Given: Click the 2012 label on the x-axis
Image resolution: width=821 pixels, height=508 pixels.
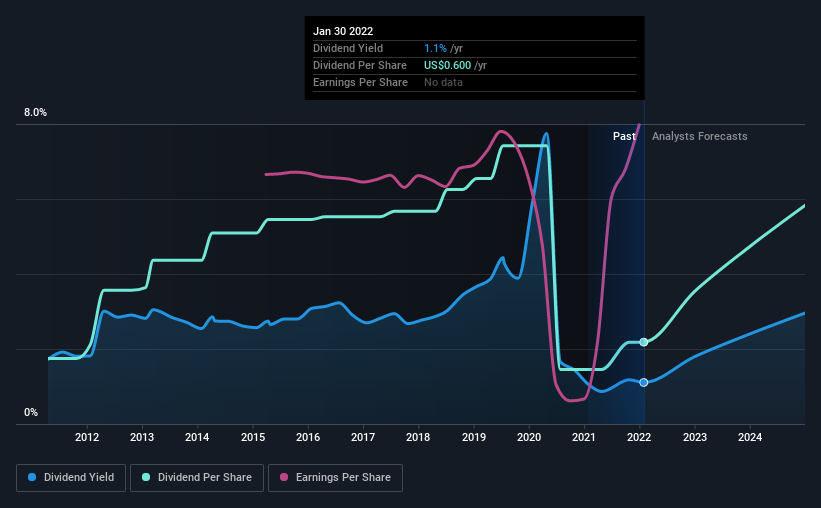Looking at the screenshot, I should pyautogui.click(x=87, y=437).
